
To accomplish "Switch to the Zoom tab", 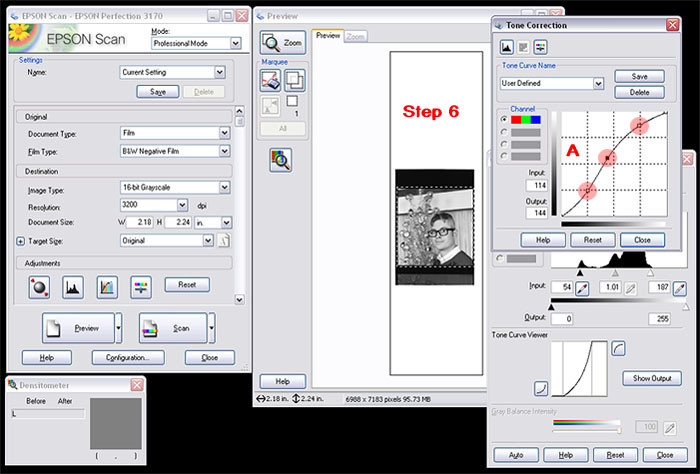I will (x=356, y=37).
